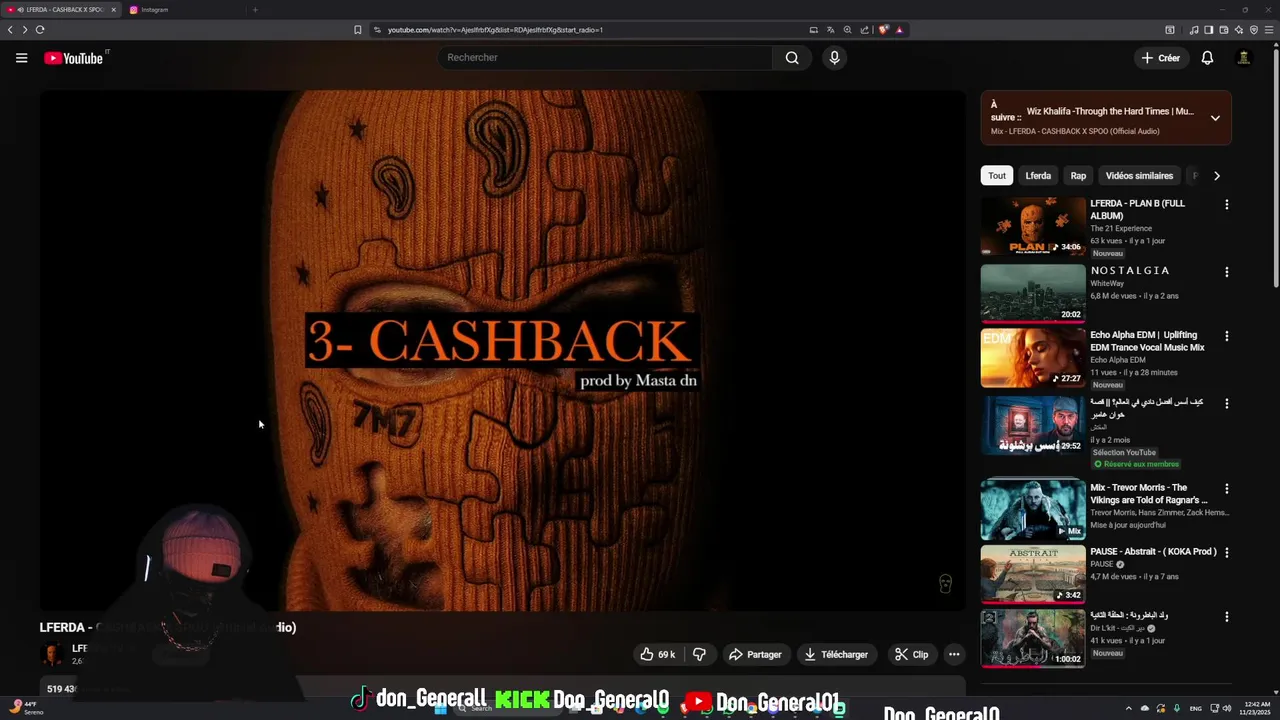
Task: Select the Vidéos similaires filter chip
Action: tap(1139, 176)
